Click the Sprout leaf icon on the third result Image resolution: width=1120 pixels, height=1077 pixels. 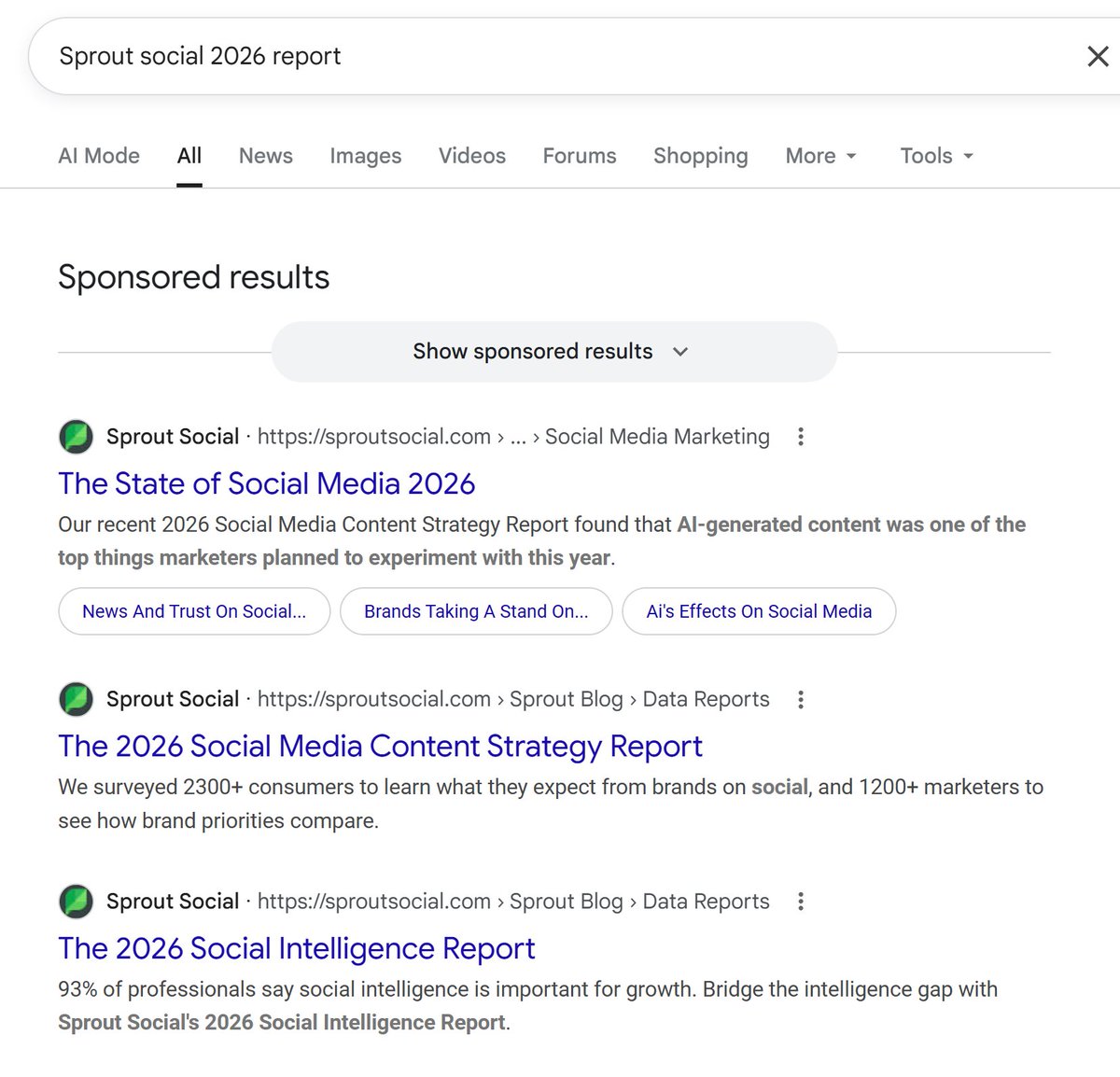coord(76,902)
